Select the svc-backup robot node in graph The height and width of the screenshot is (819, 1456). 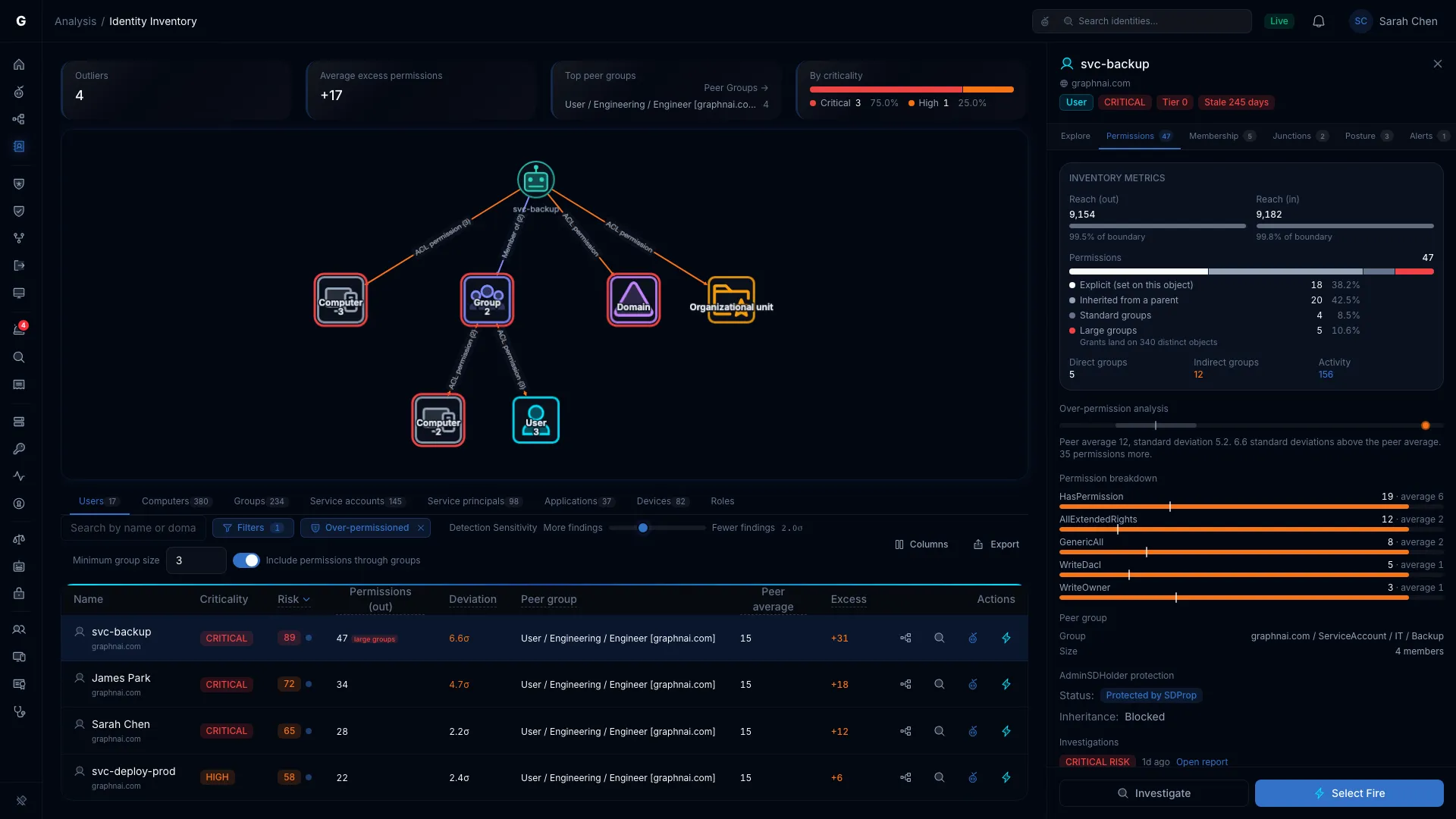(536, 180)
